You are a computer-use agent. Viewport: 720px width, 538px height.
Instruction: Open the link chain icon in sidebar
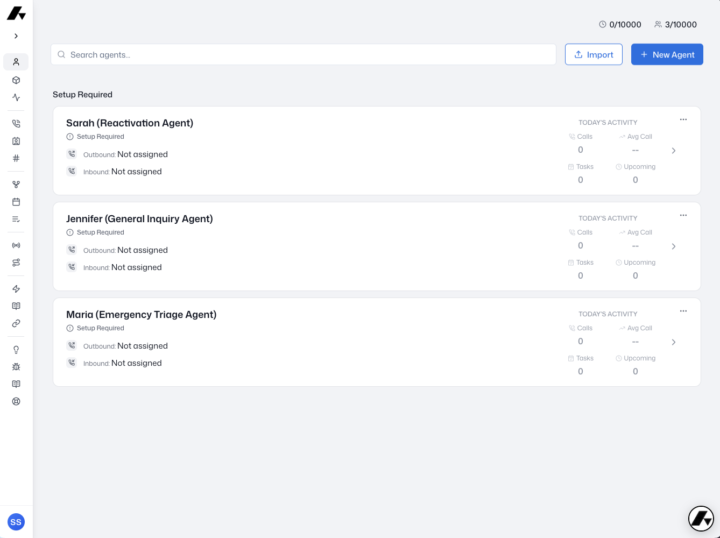tap(16, 324)
